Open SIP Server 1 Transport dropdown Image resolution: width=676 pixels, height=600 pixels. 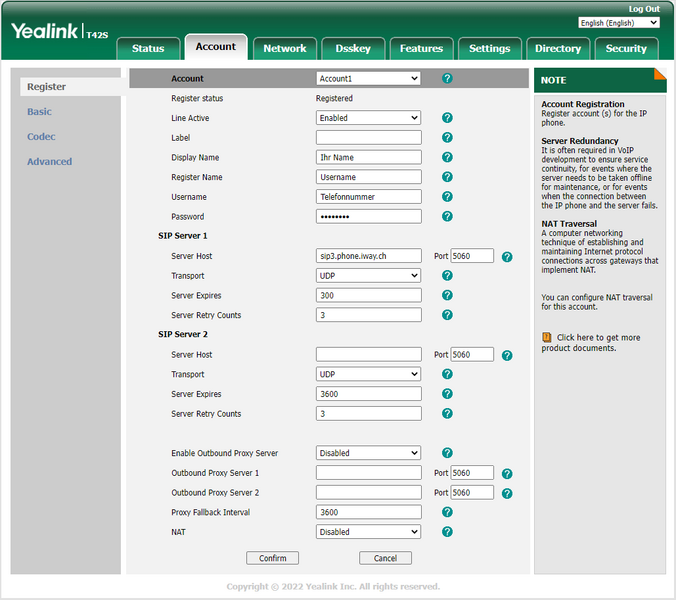[x=368, y=275]
